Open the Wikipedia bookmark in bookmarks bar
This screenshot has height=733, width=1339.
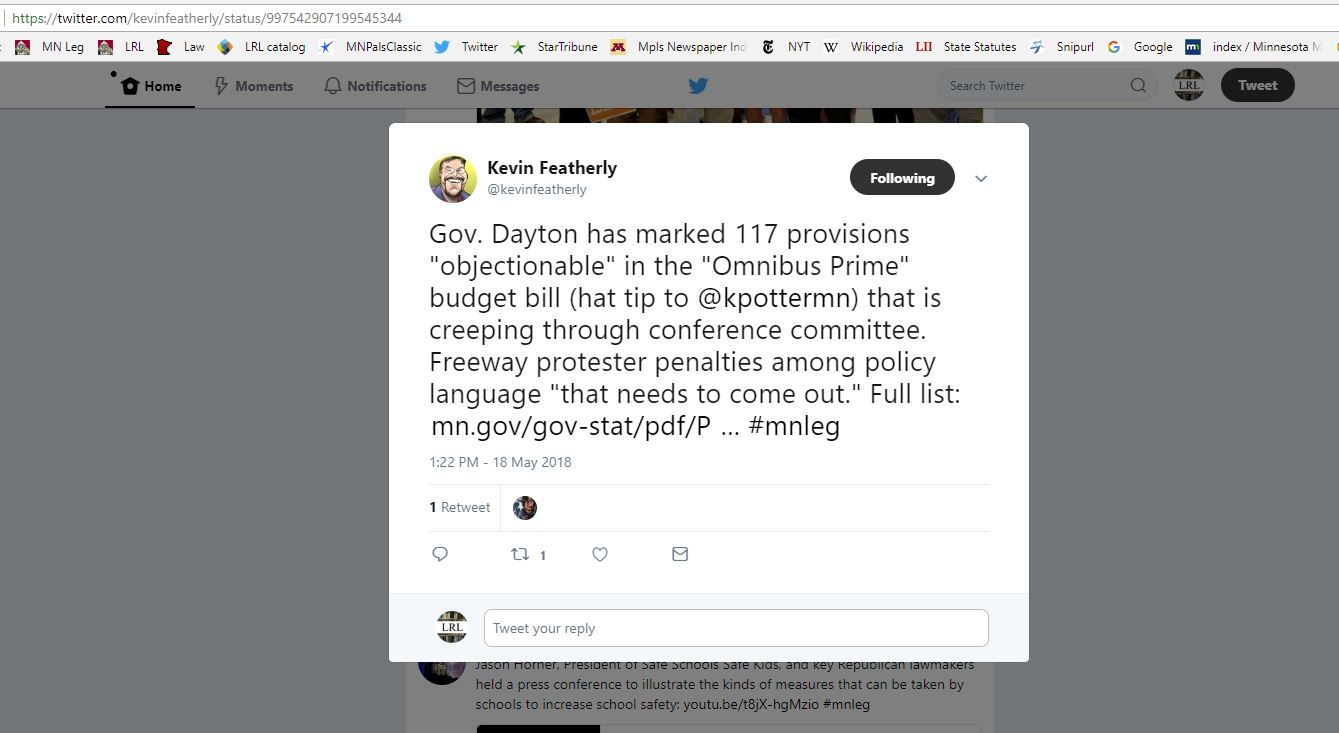point(866,47)
